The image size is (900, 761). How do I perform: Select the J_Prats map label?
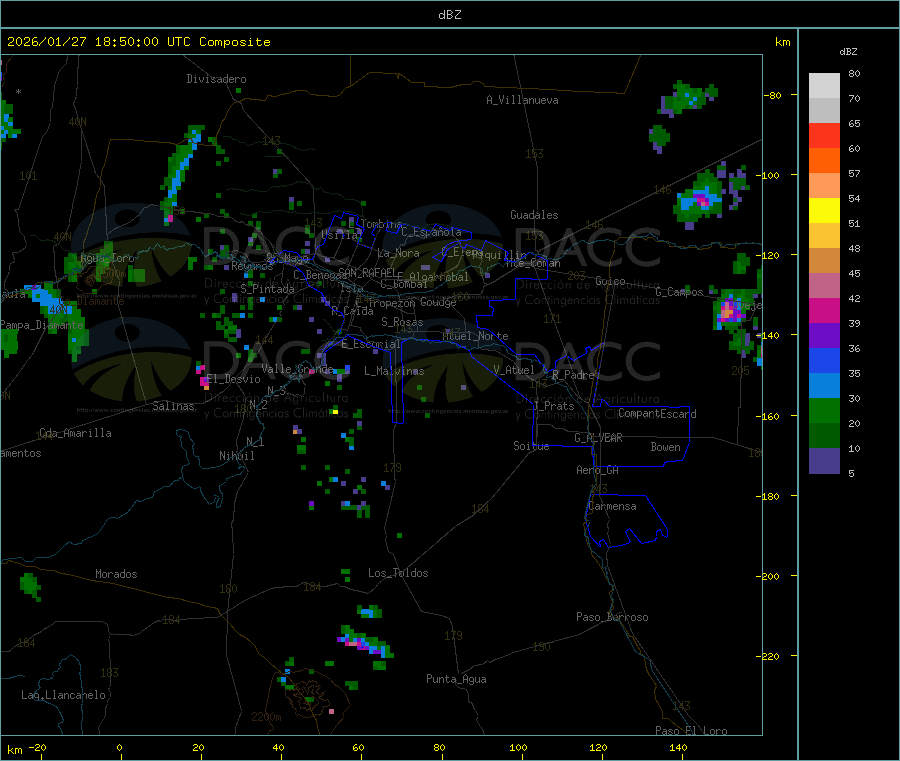554,406
